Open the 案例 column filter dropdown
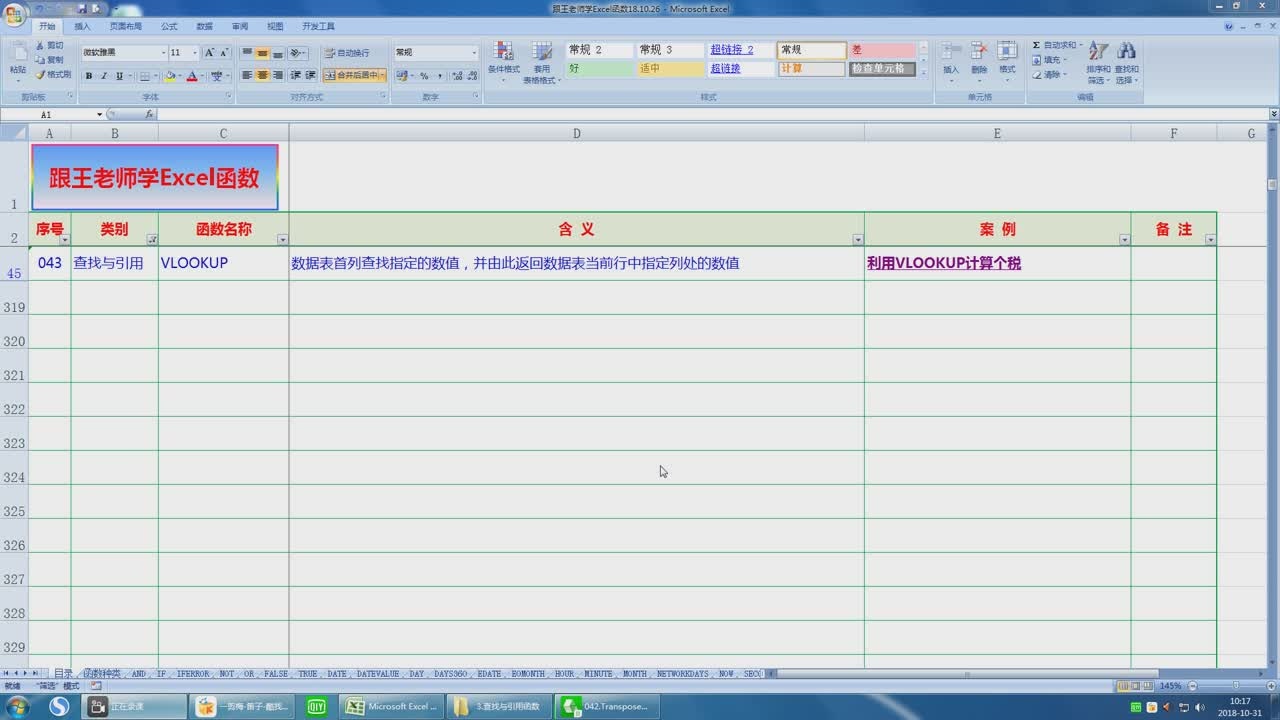This screenshot has width=1280, height=720. [1125, 240]
